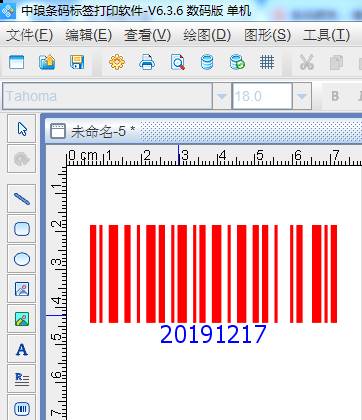Select the barcode tool in sidebar

pyautogui.click(x=22, y=408)
